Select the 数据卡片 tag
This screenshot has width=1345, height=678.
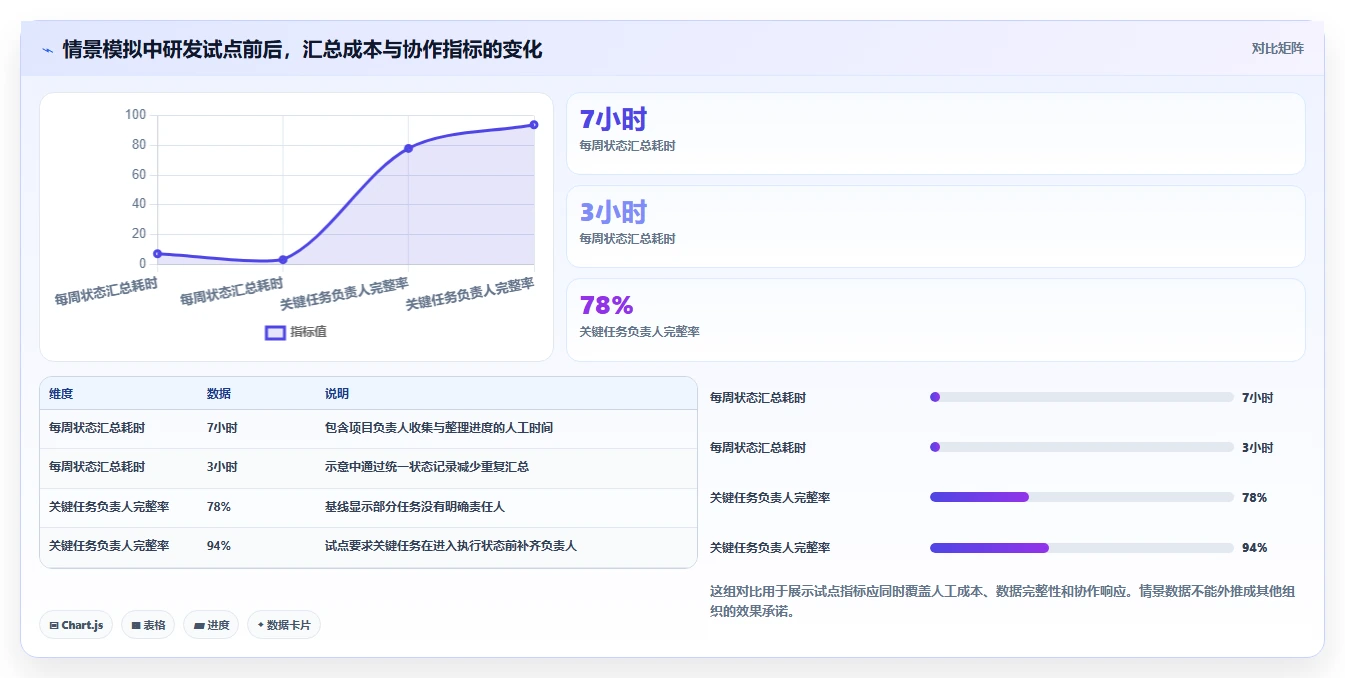(284, 625)
